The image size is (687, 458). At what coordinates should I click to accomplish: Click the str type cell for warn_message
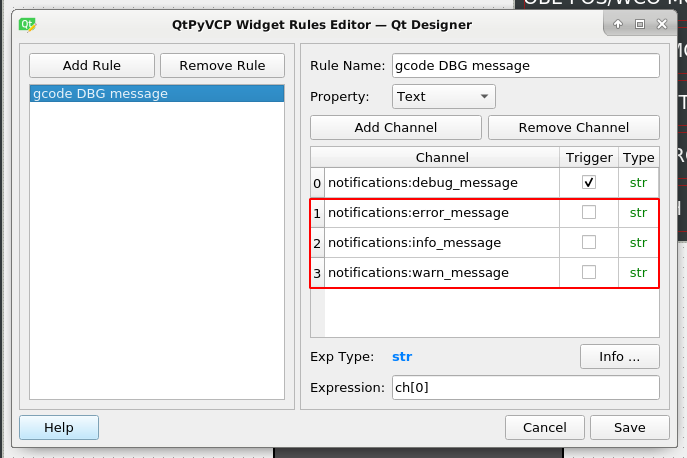pyautogui.click(x=638, y=273)
